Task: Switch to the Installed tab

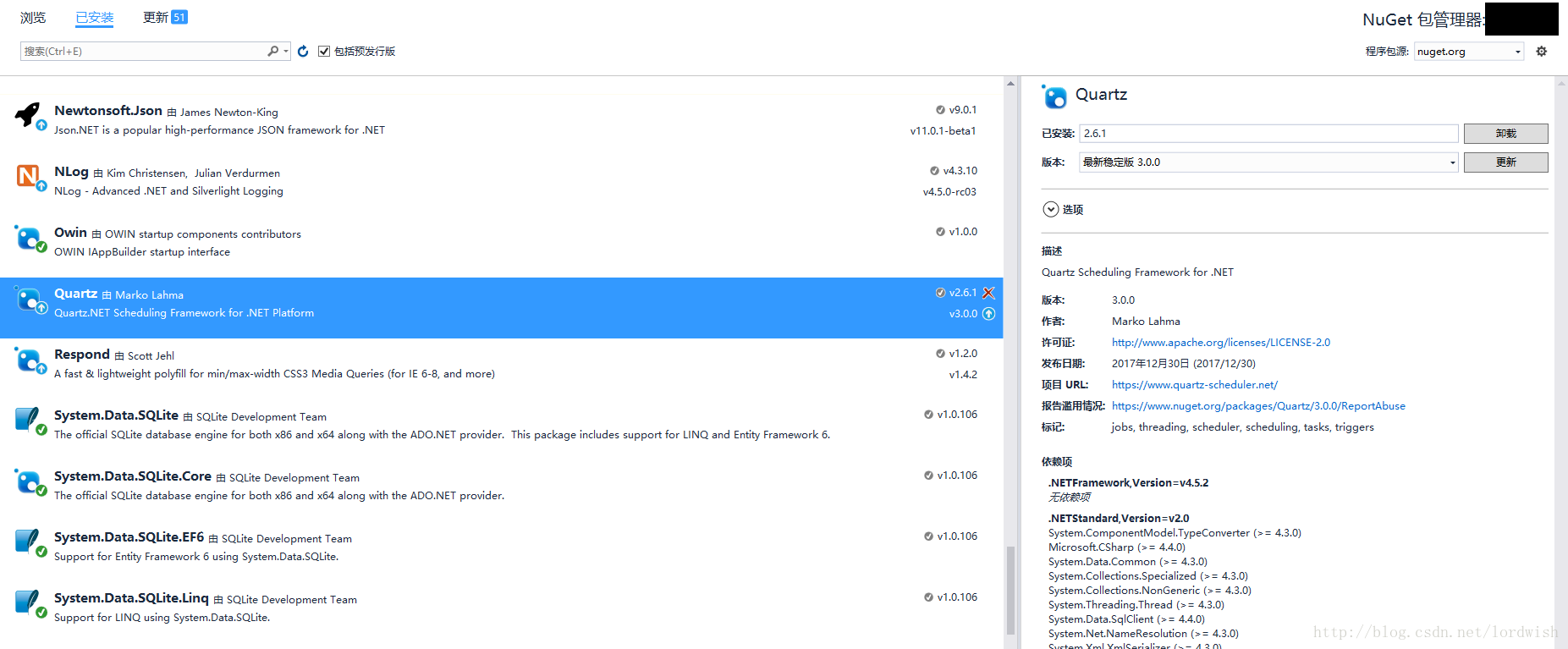Action: [94, 18]
